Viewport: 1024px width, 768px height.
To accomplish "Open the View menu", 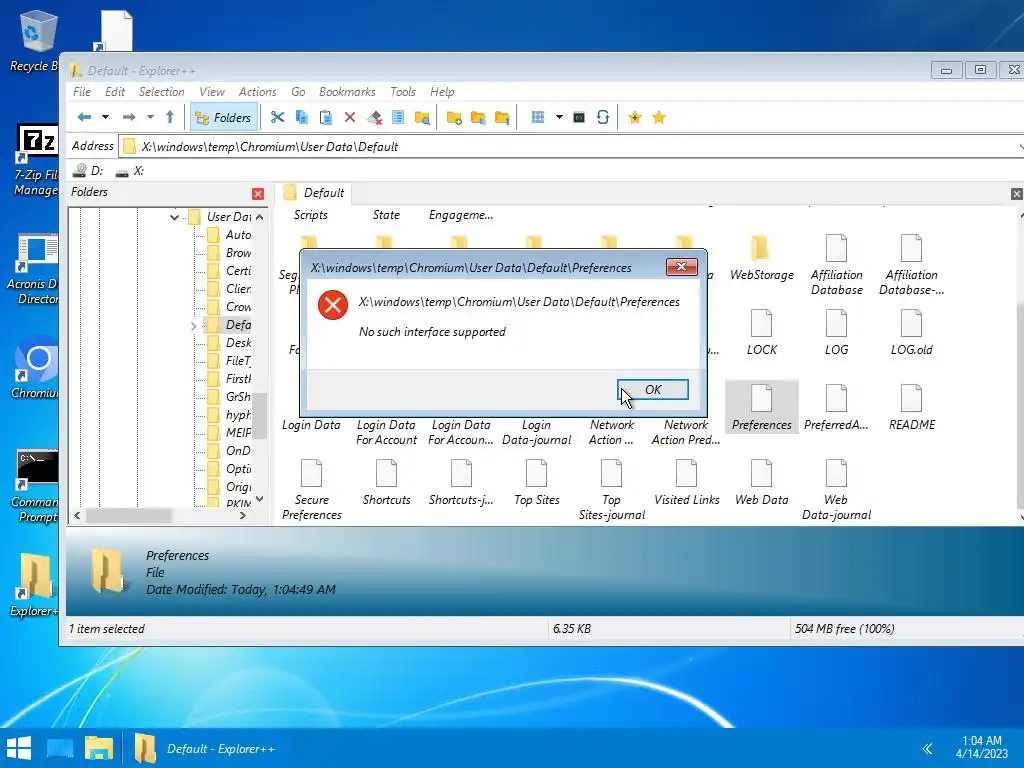I will (212, 92).
